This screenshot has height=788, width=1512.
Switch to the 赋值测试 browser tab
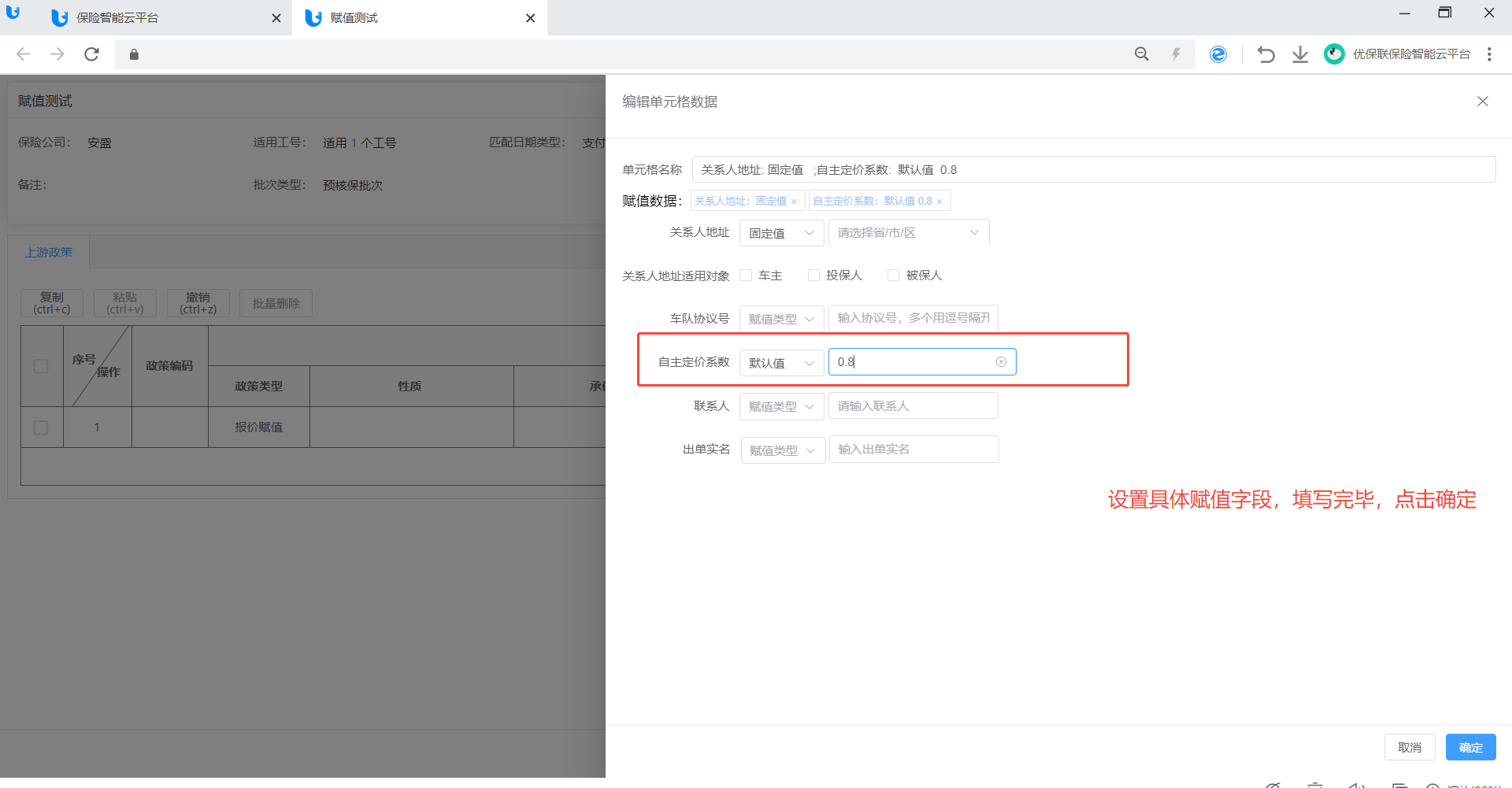419,18
